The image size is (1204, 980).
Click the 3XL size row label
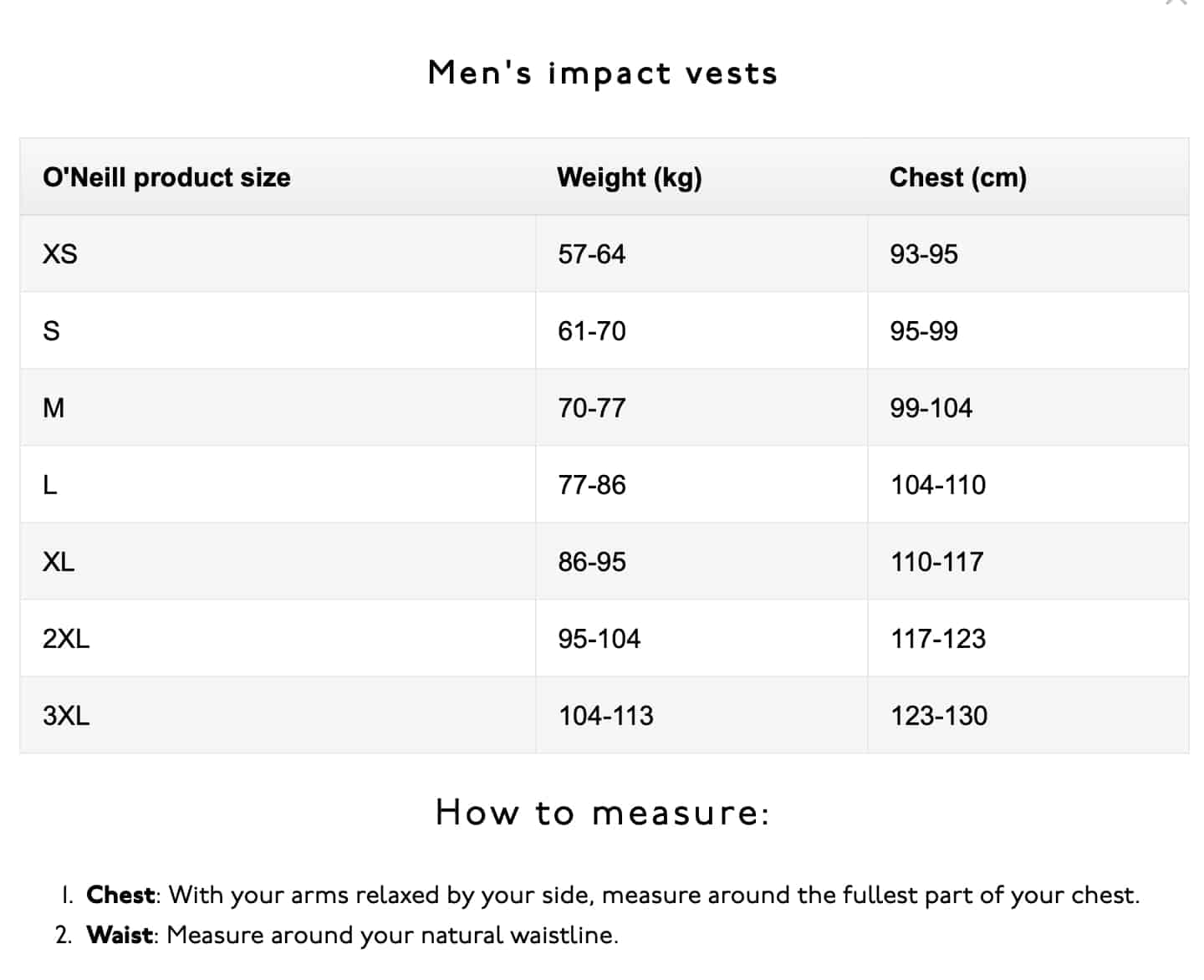tap(66, 716)
